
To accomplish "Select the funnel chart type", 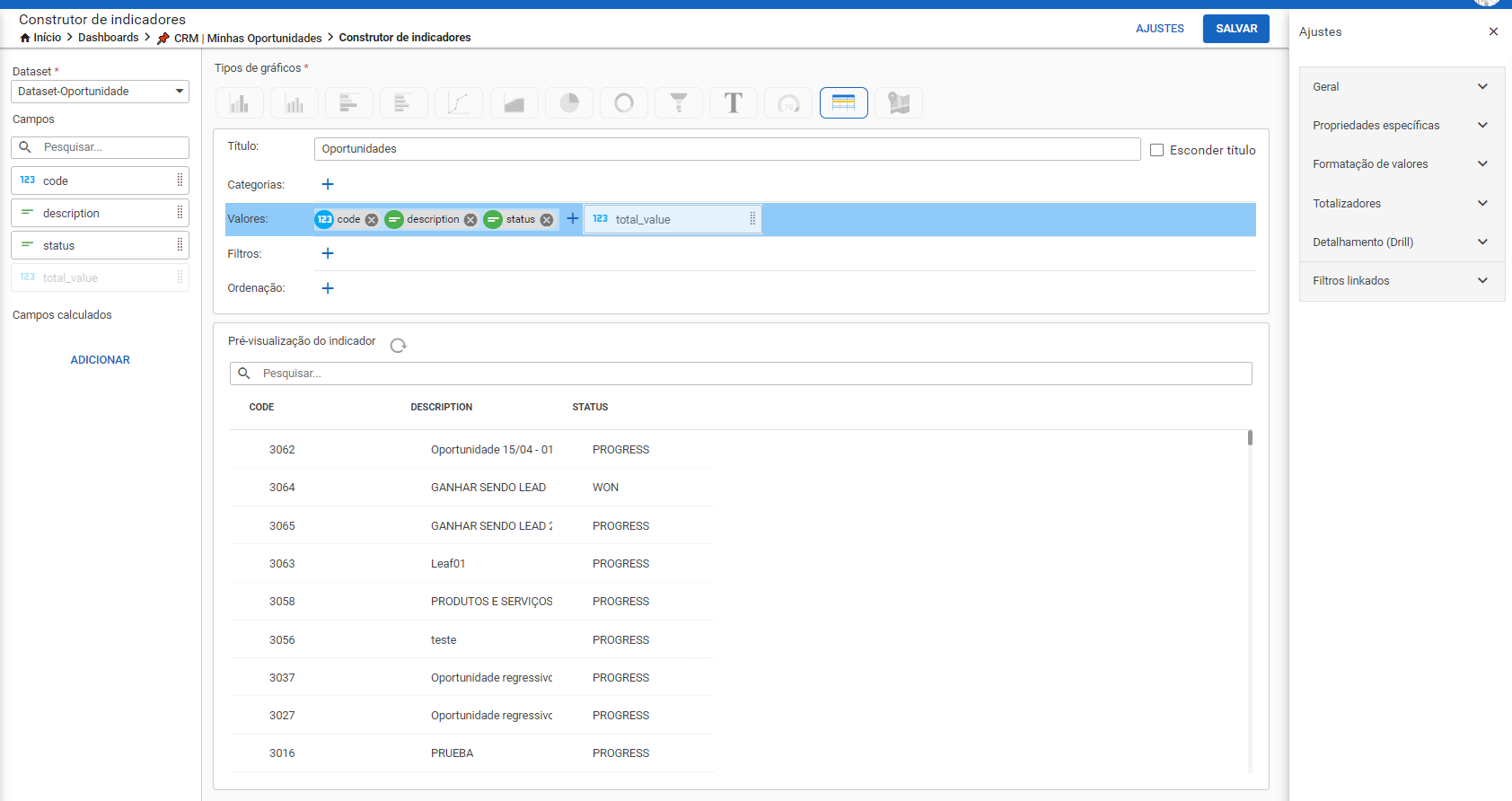I will click(679, 103).
